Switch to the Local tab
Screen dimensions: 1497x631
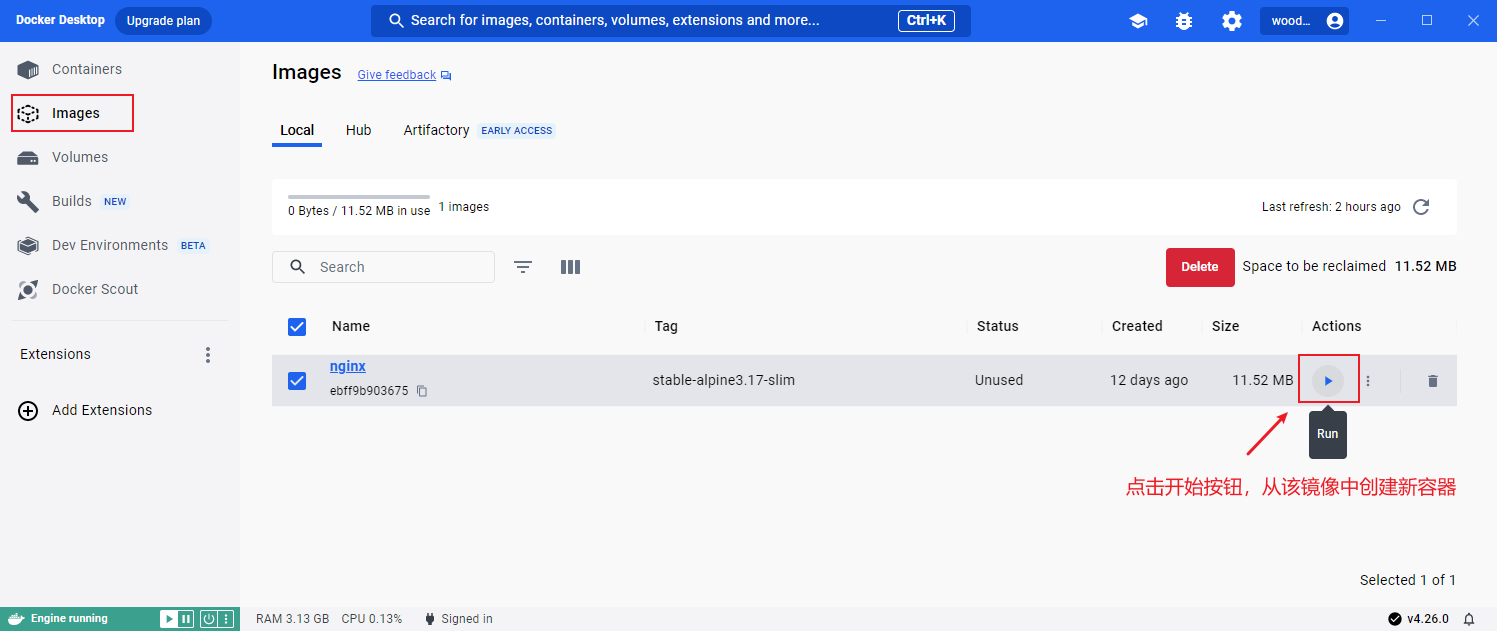pos(297,130)
